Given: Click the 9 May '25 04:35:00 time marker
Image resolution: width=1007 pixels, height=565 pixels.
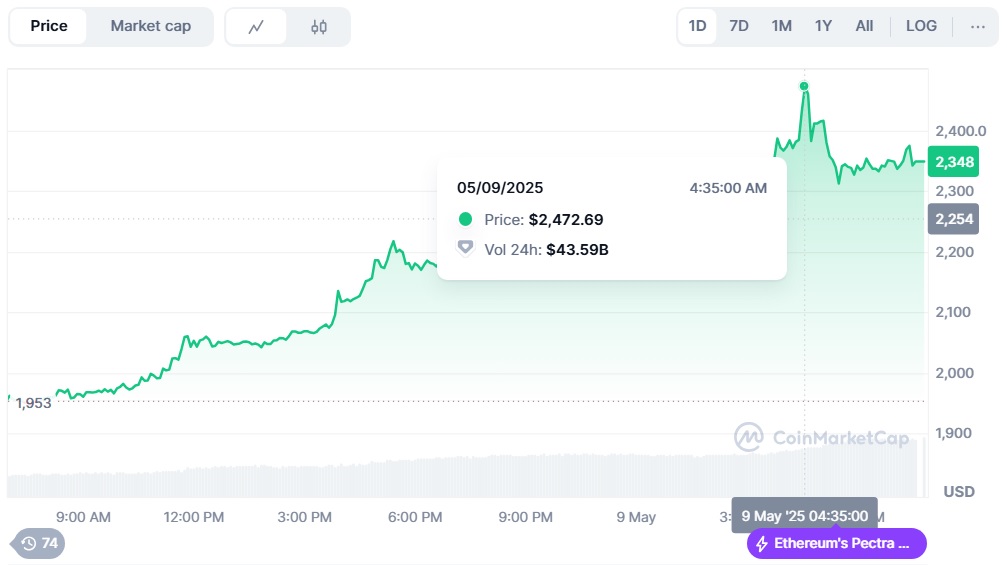Looking at the screenshot, I should point(804,516).
